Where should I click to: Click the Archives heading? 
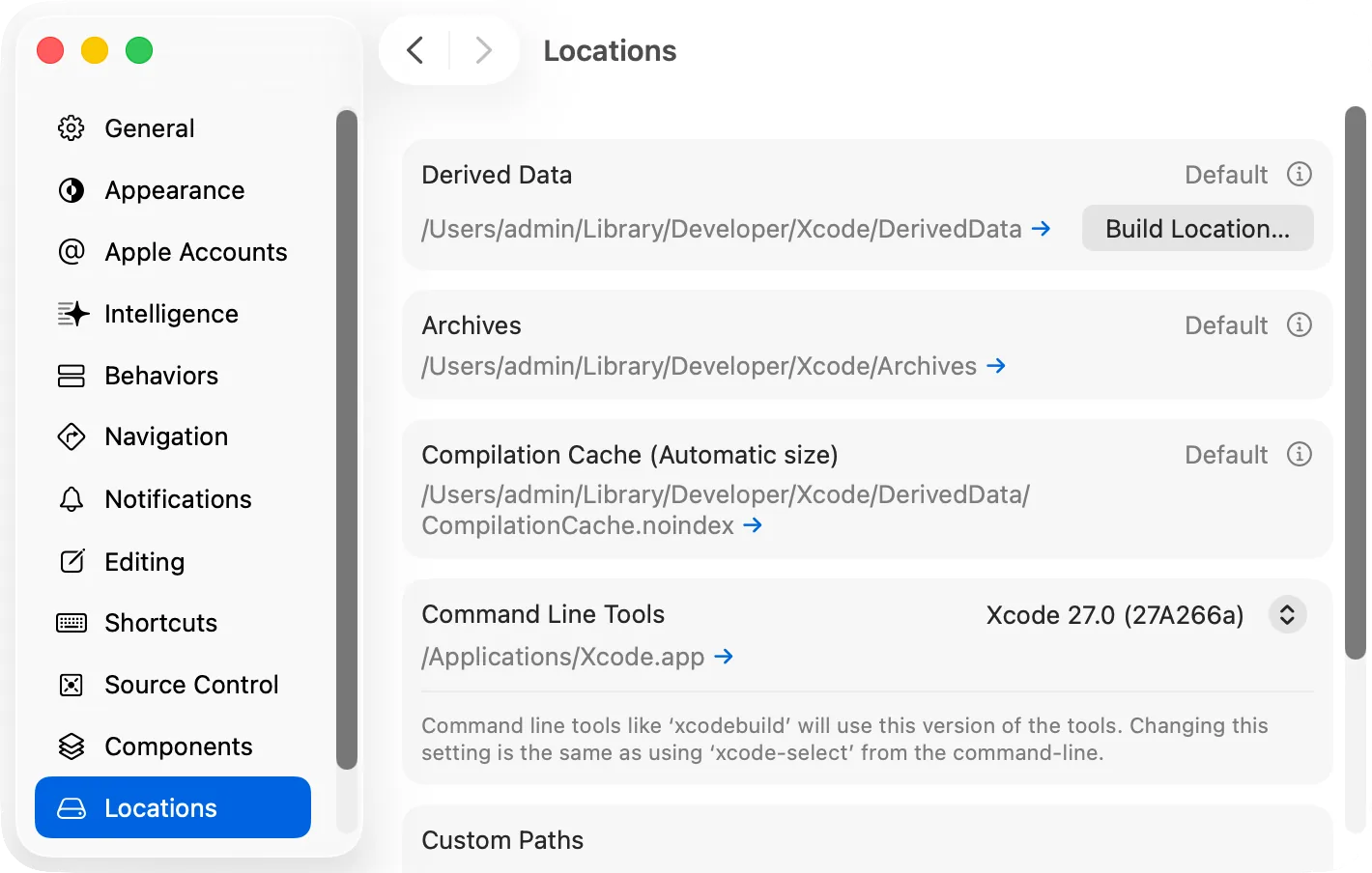tap(472, 325)
